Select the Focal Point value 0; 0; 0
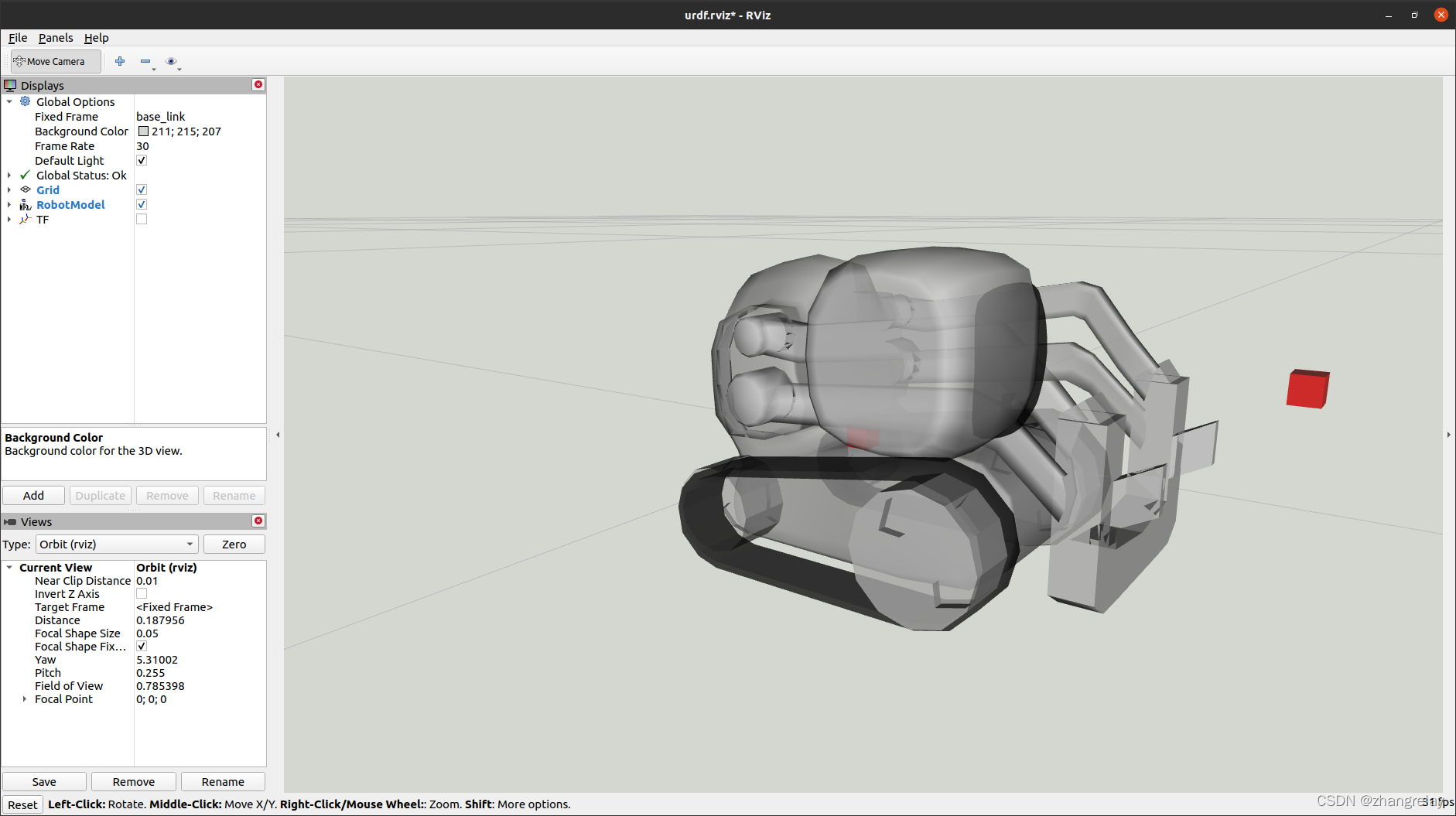Image resolution: width=1456 pixels, height=816 pixels. (152, 698)
